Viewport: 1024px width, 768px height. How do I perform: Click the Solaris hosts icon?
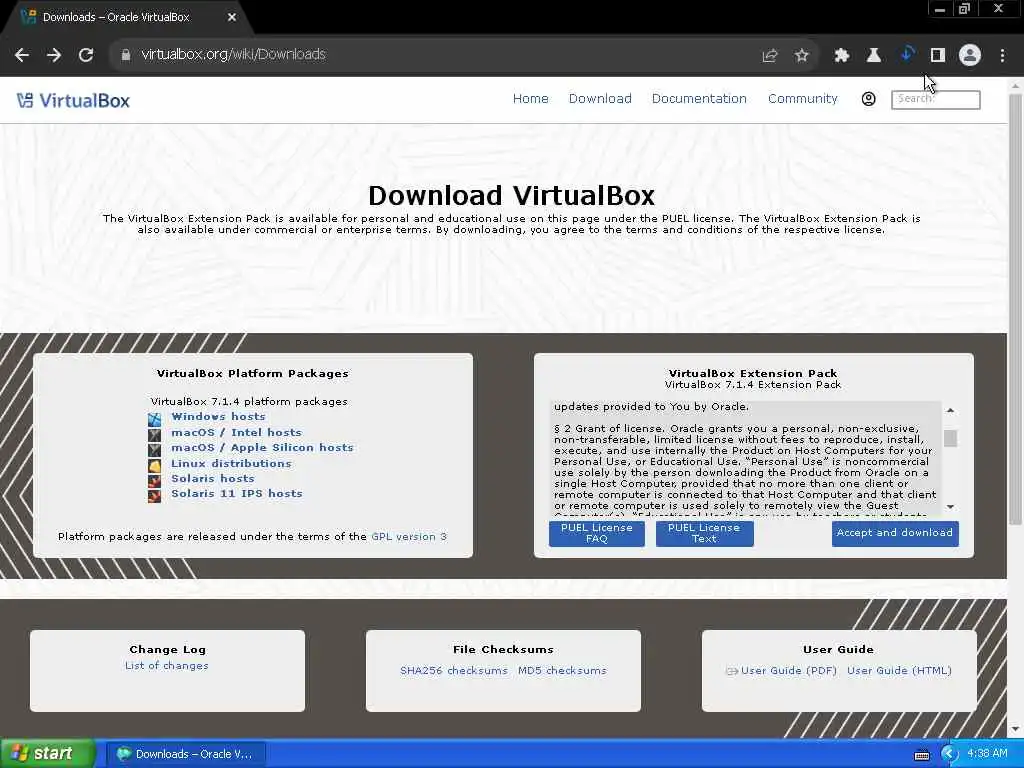pos(154,481)
